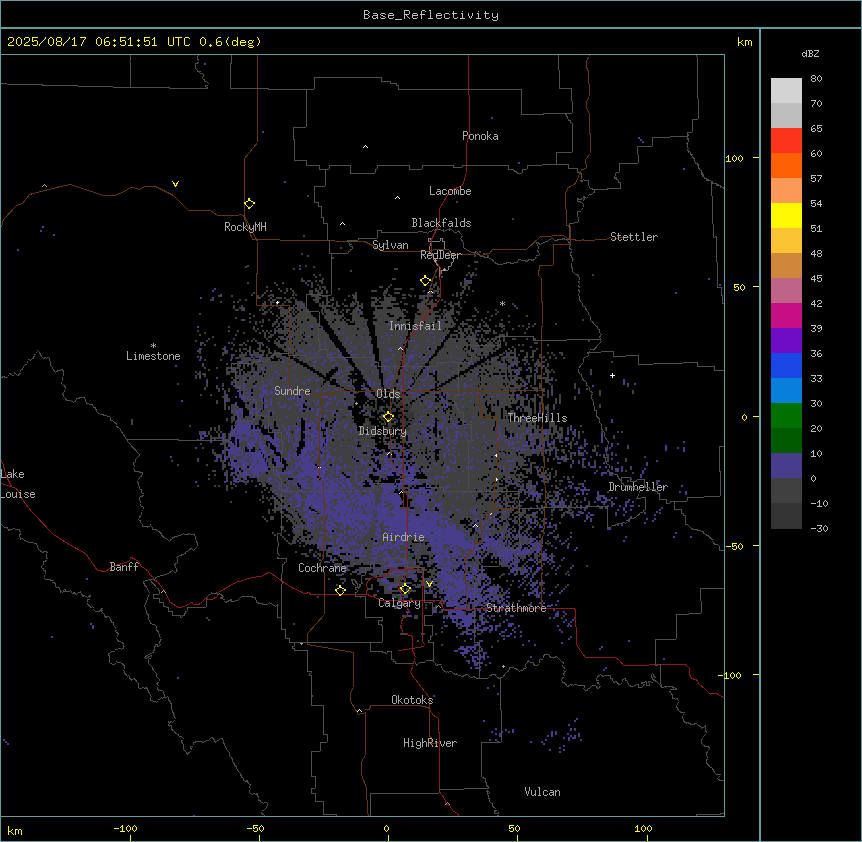Select the orange 57-60 dBZ legend swatch
The height and width of the screenshot is (842, 862).
pyautogui.click(x=786, y=165)
